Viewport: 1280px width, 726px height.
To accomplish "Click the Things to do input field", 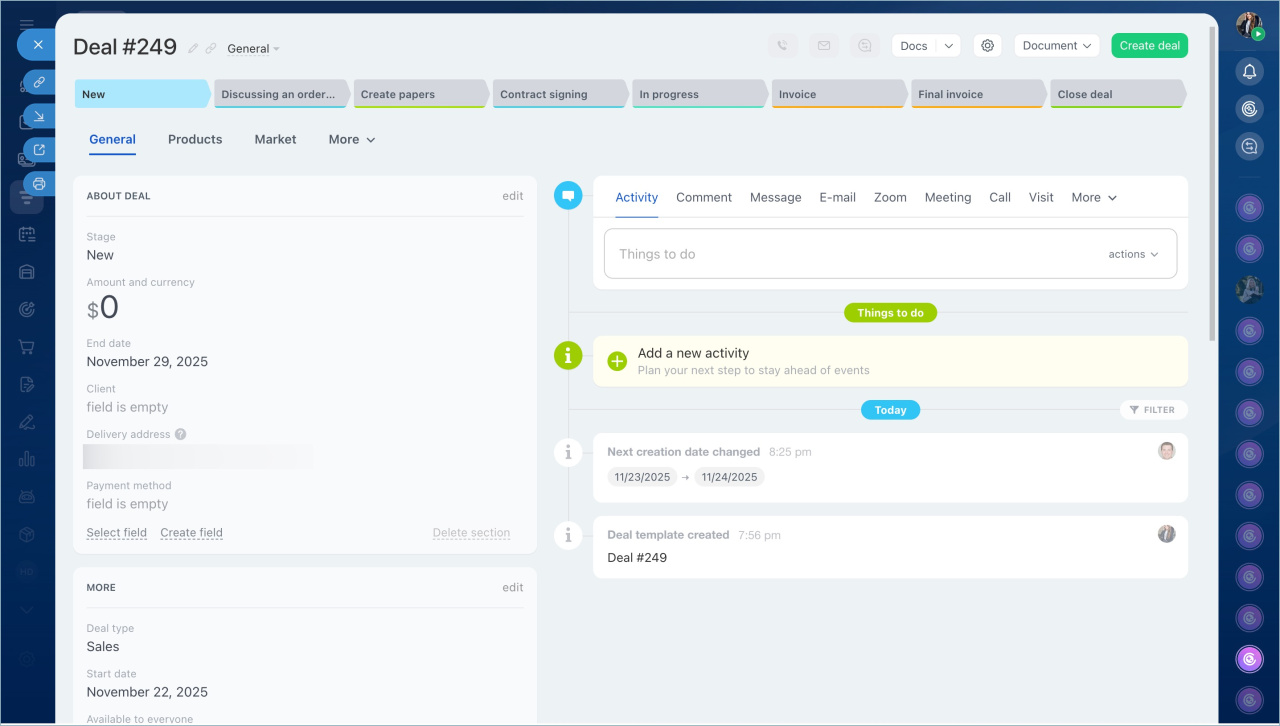I will pos(850,254).
